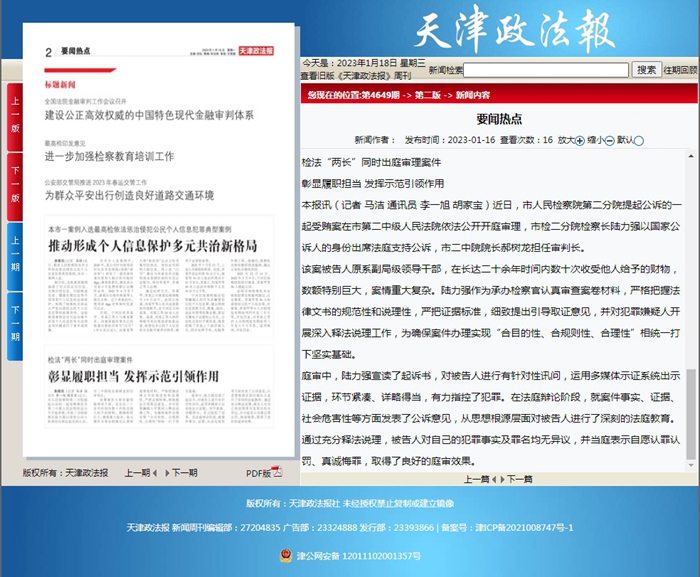Open headline 建设公正高效权威的中国特色现代金融审判体系
The height and width of the screenshot is (577, 700).
click(149, 115)
